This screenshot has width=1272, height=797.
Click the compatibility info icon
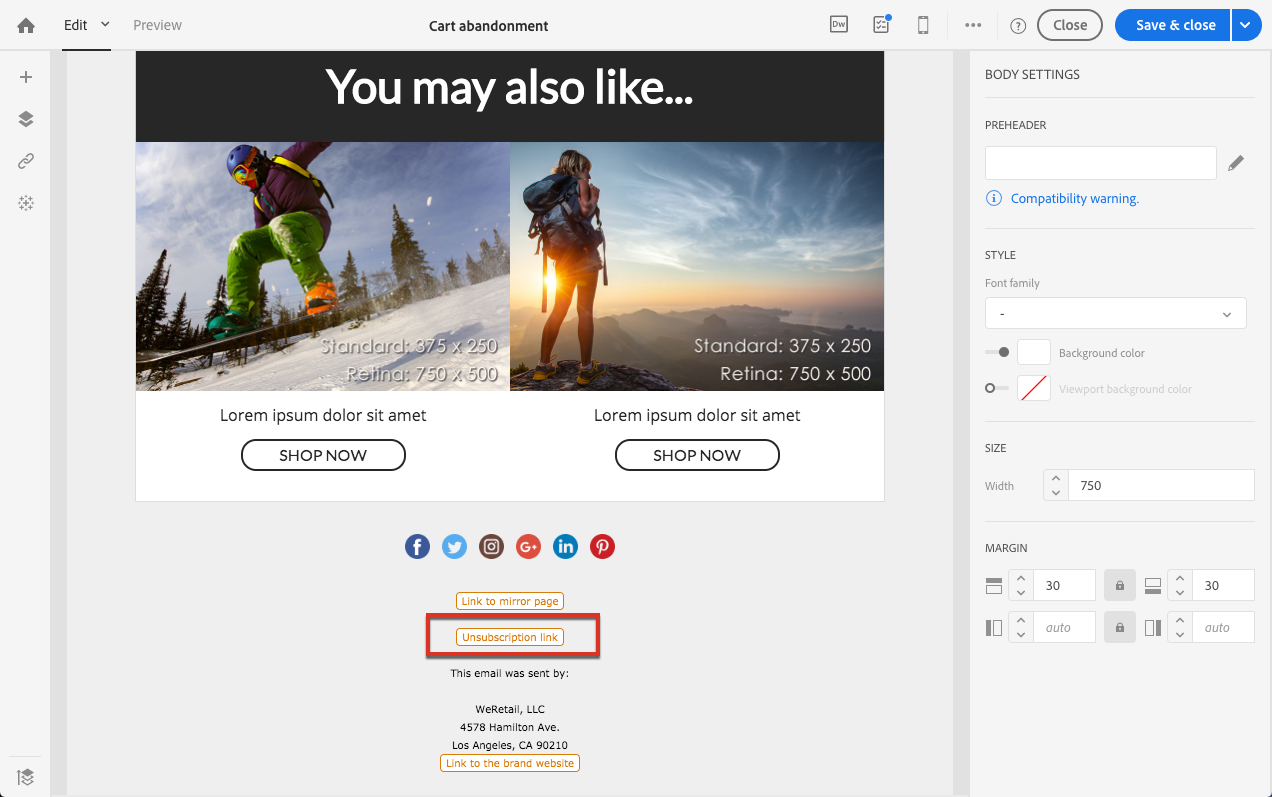pos(994,198)
